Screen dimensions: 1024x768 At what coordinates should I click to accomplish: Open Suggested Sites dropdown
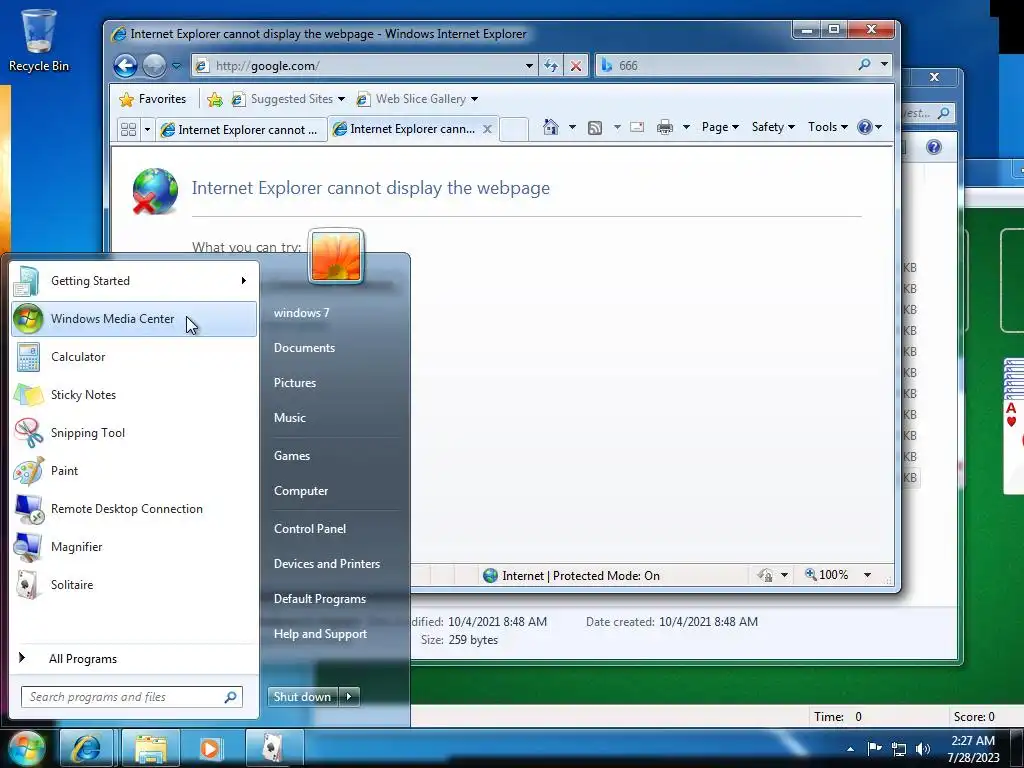[x=288, y=99]
